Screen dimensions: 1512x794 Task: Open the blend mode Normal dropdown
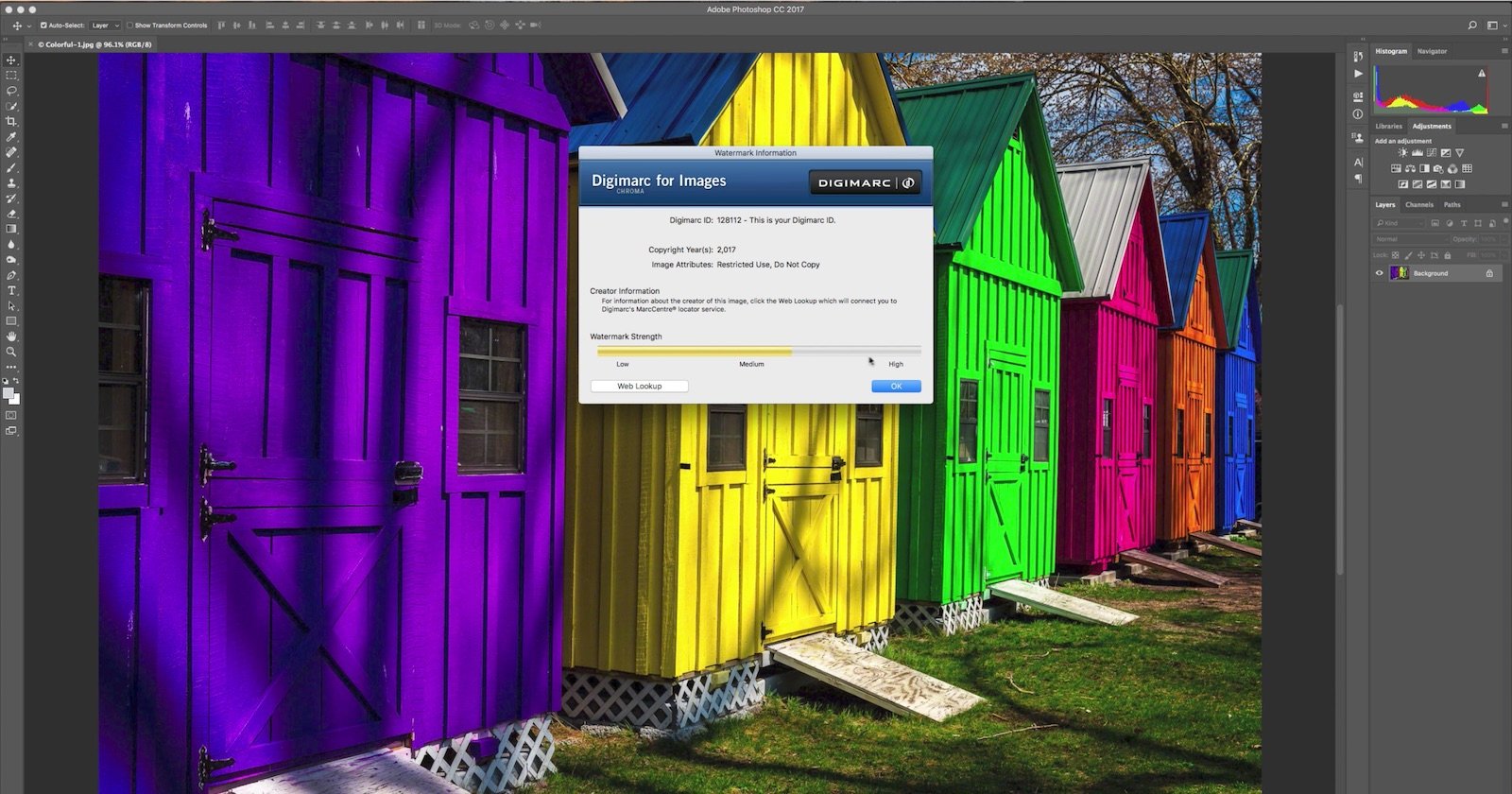[1410, 239]
